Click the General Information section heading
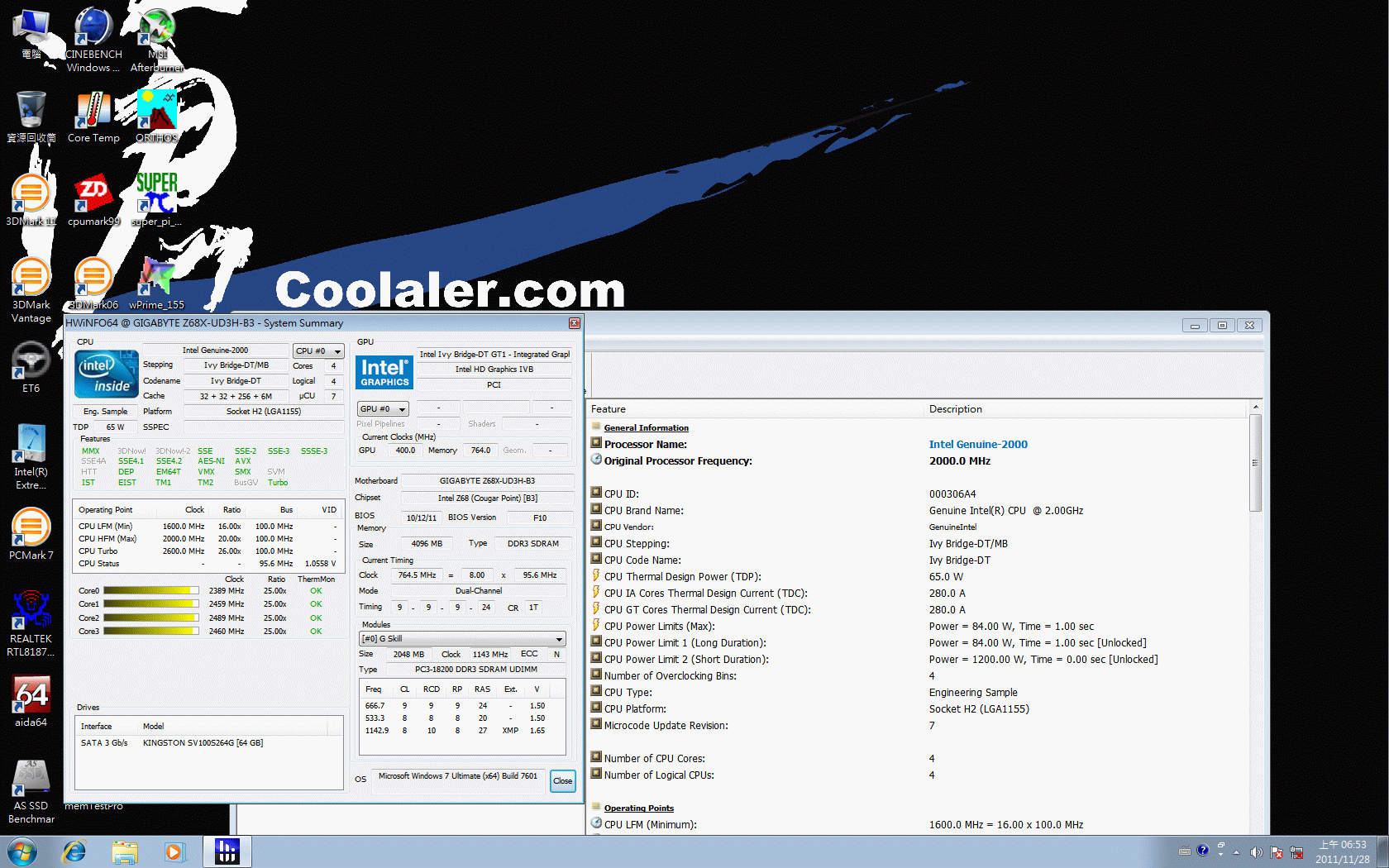The height and width of the screenshot is (868, 1389). [646, 428]
